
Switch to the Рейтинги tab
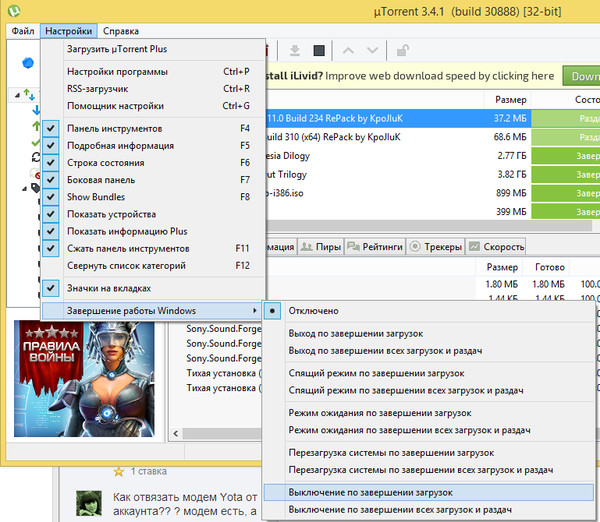[x=375, y=247]
